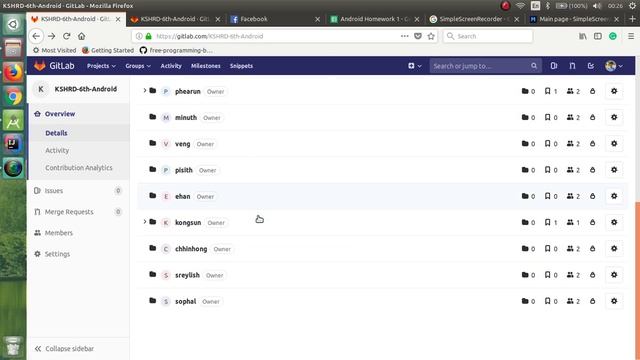Expand the phearun subgroup

pyautogui.click(x=144, y=91)
